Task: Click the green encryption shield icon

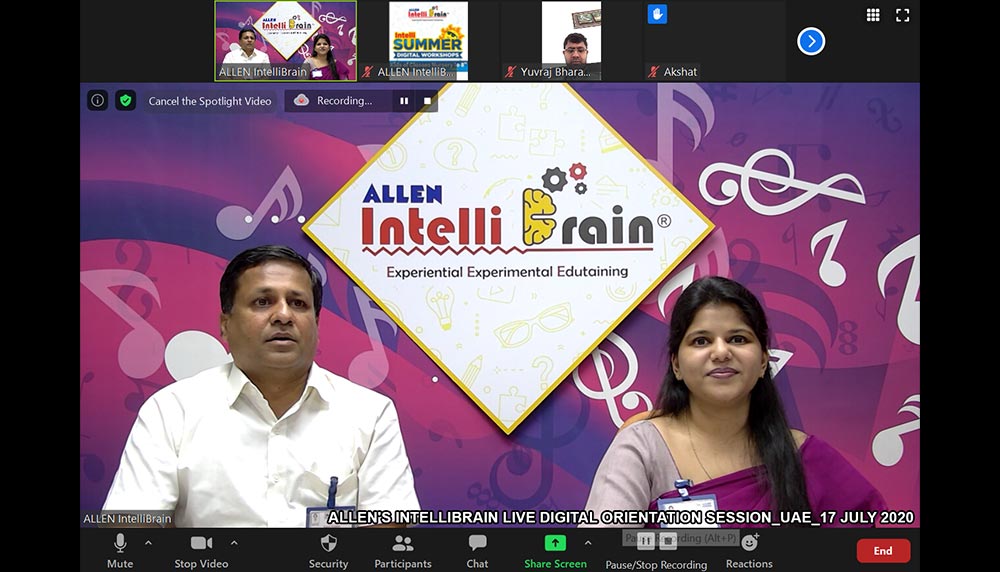Action: tap(126, 100)
